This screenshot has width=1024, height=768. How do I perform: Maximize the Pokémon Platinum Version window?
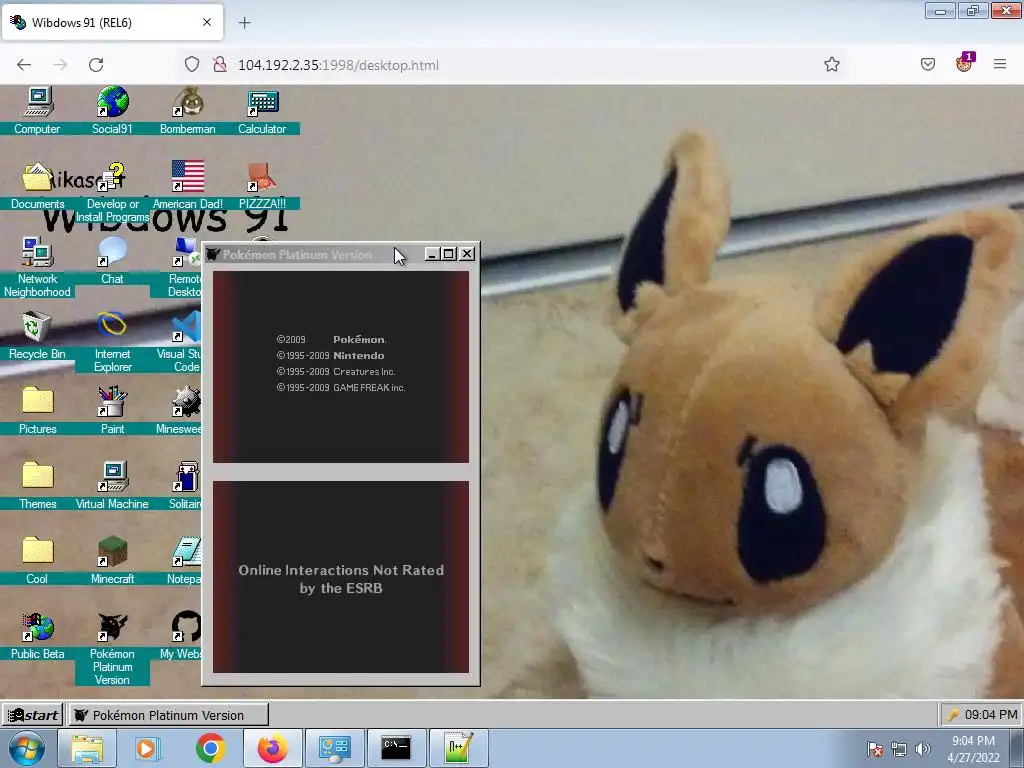click(449, 254)
